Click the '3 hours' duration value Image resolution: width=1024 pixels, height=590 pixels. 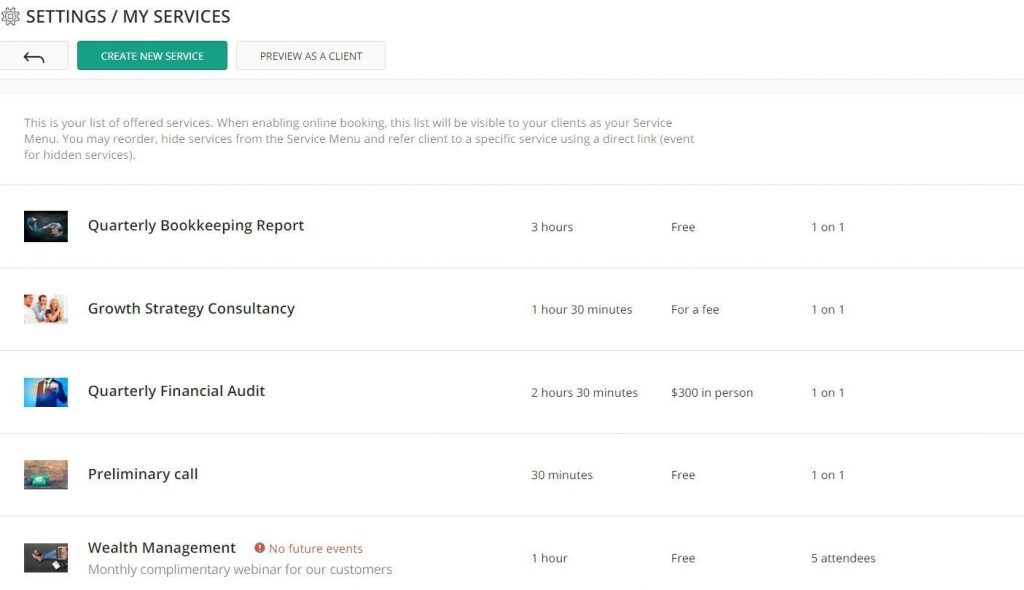tap(552, 227)
